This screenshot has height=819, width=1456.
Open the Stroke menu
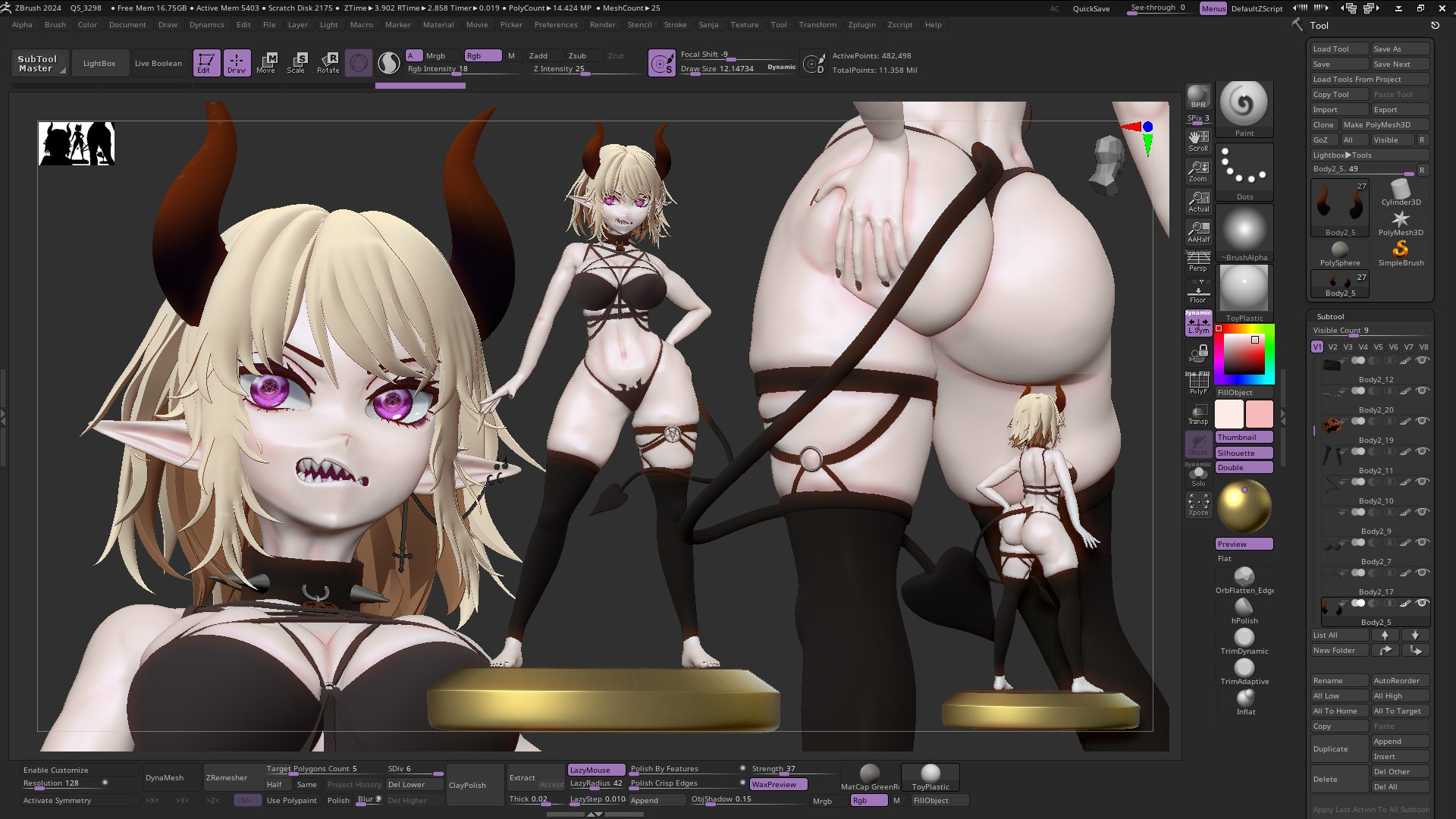pyautogui.click(x=675, y=24)
